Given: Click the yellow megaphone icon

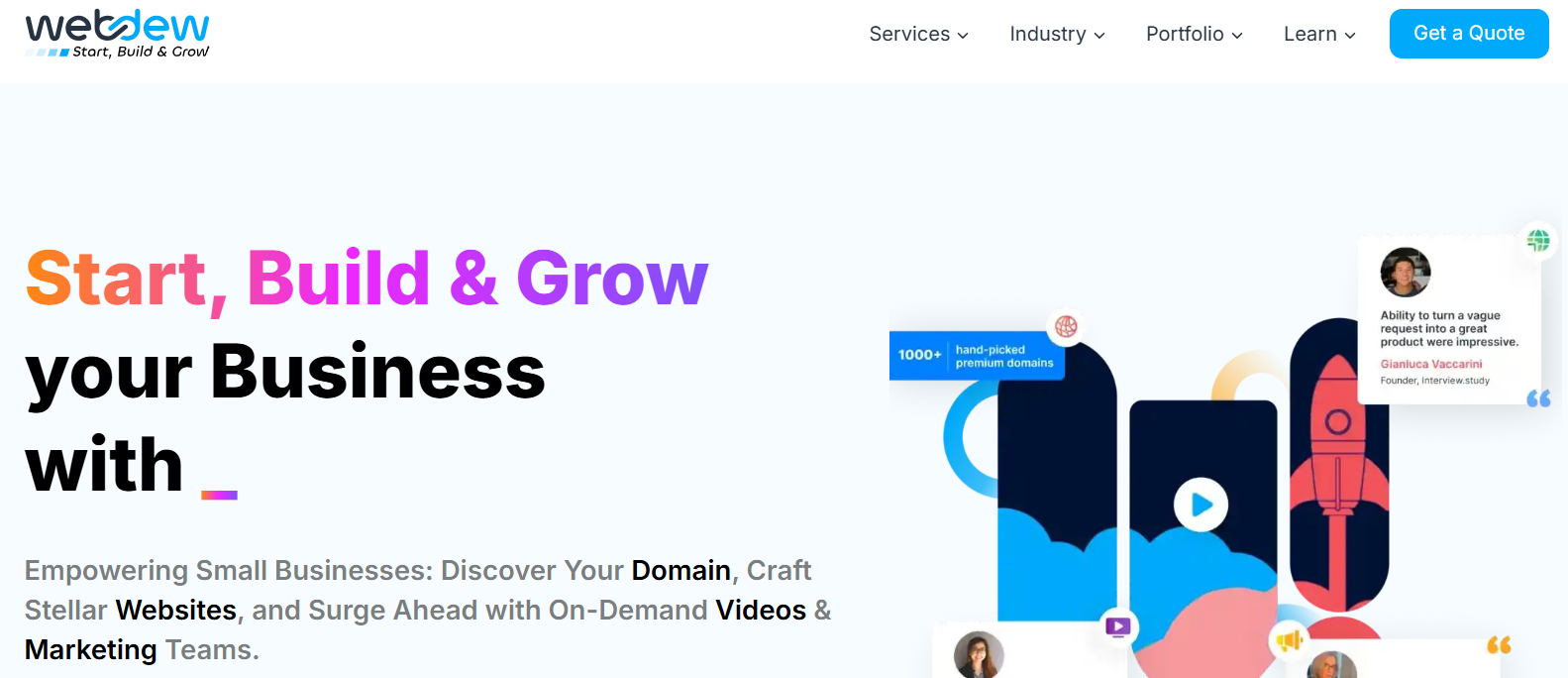Looking at the screenshot, I should (1289, 640).
